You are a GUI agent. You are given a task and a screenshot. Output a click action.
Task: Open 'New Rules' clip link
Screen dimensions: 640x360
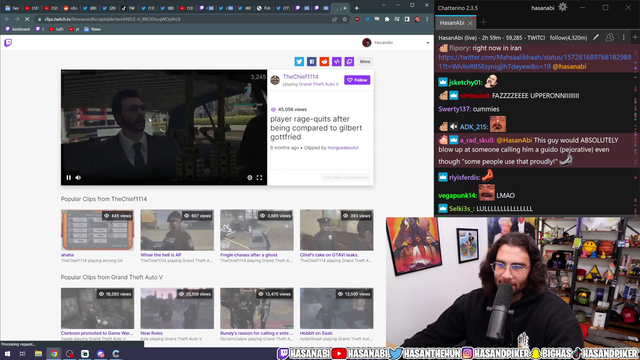click(x=151, y=333)
